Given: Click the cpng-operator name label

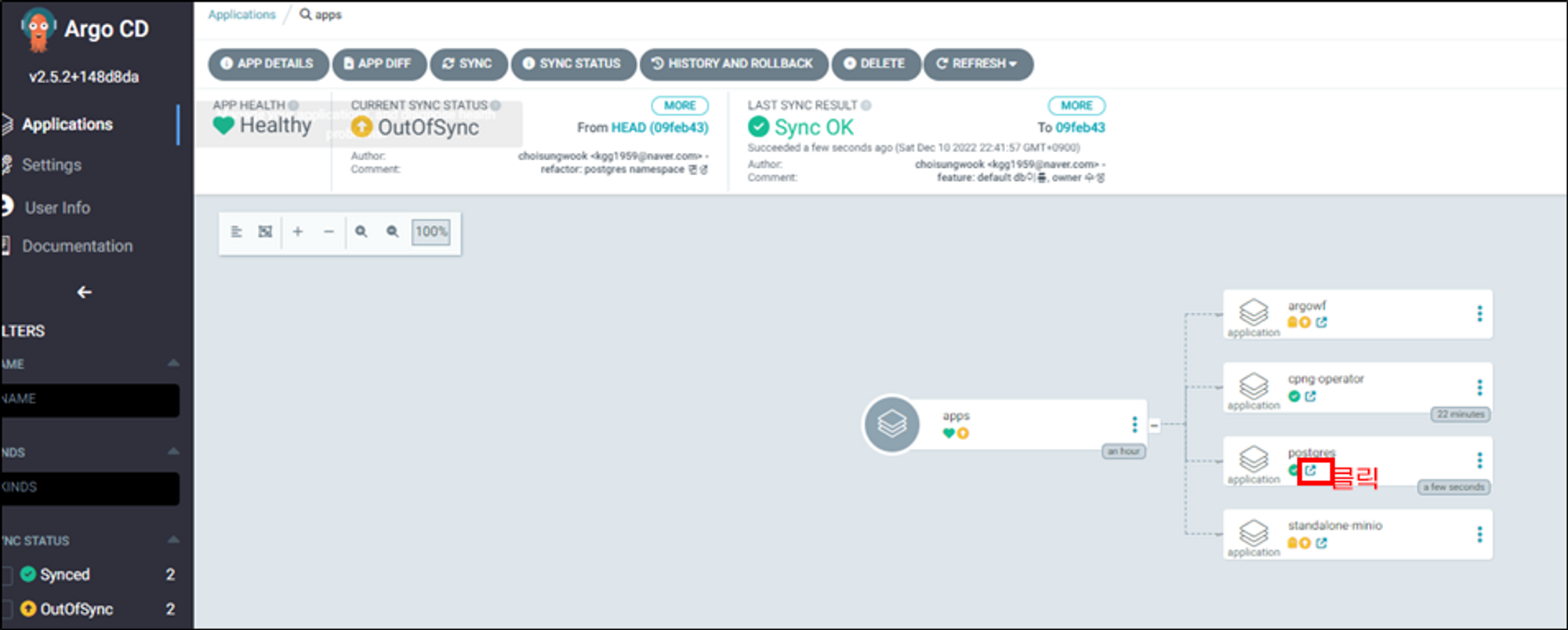Looking at the screenshot, I should point(1326,379).
